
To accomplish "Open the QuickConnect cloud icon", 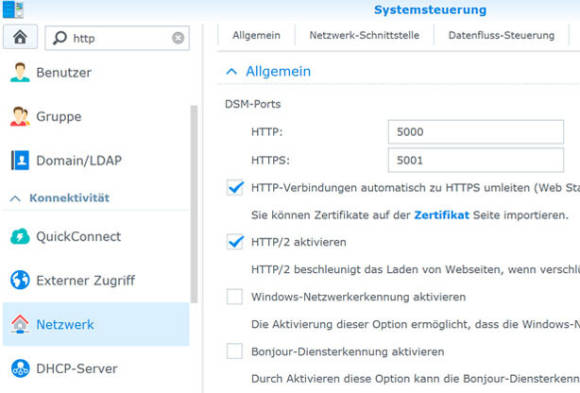I will pyautogui.click(x=20, y=236).
